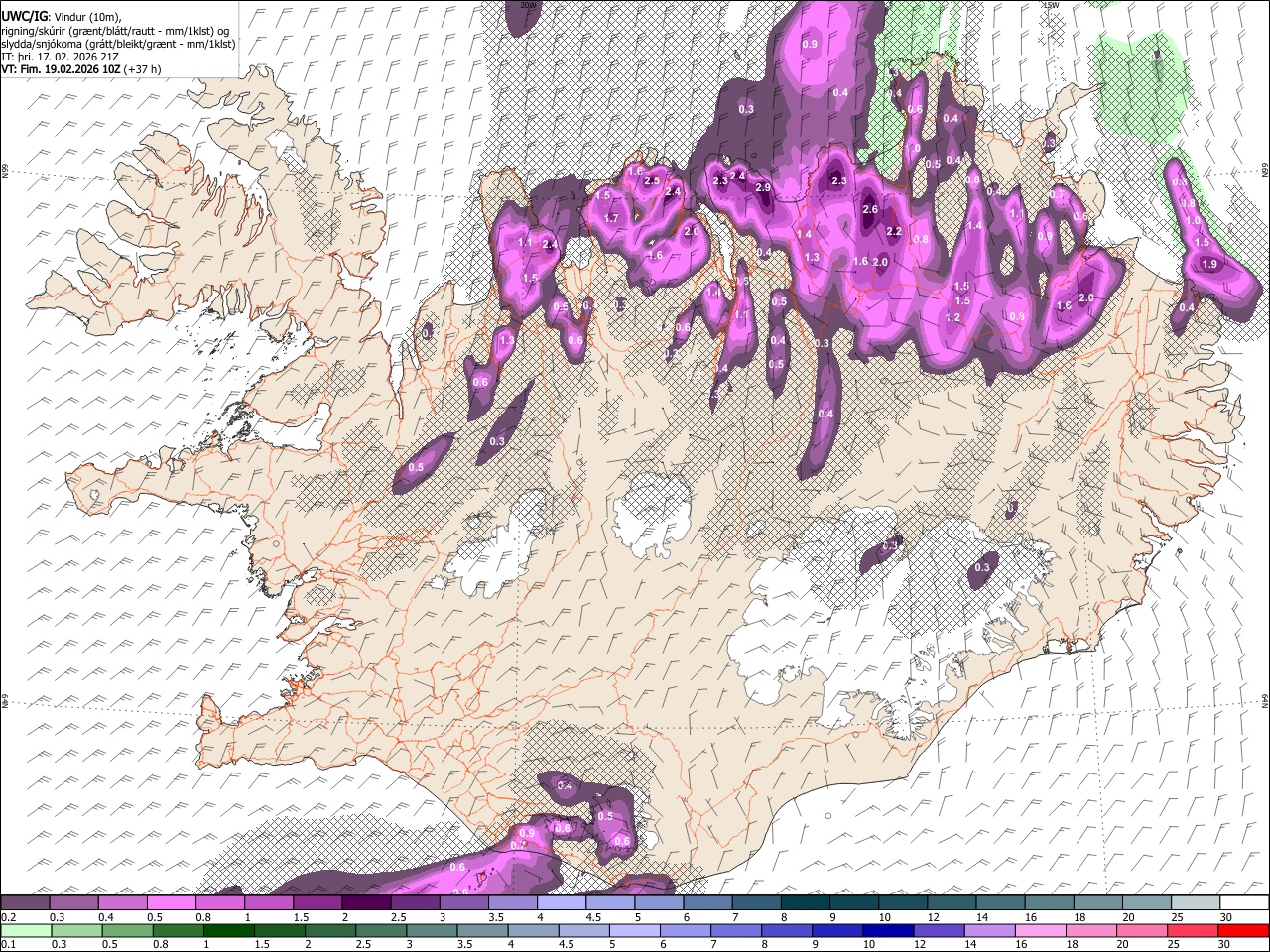Screen dimensions: 1270x952
Task: Click the '20W' longitude label
Action: 528,5
